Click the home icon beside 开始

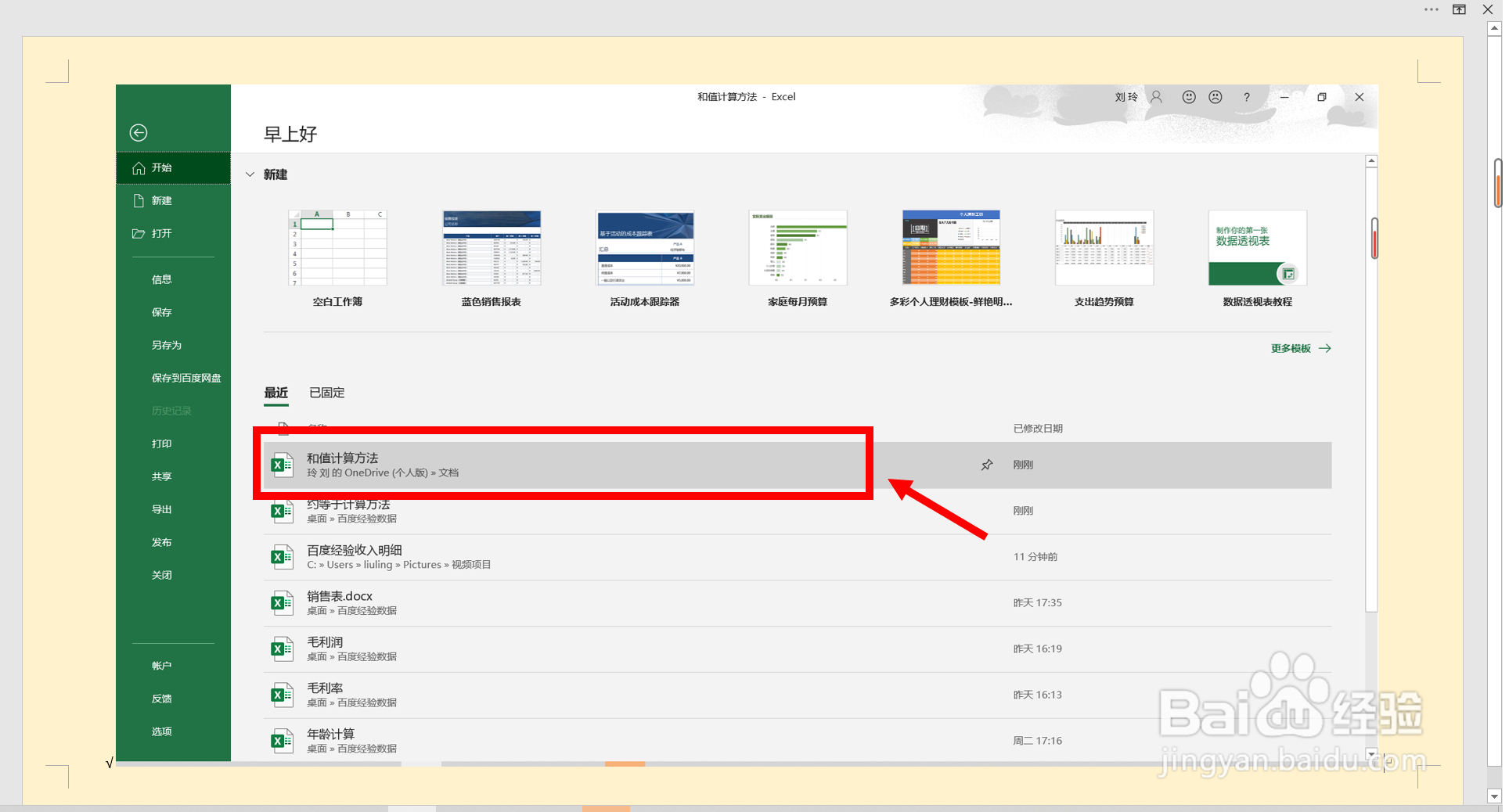(139, 168)
